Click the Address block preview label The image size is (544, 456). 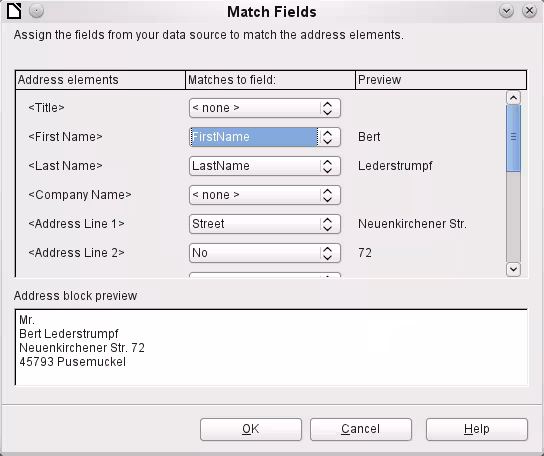click(75, 296)
